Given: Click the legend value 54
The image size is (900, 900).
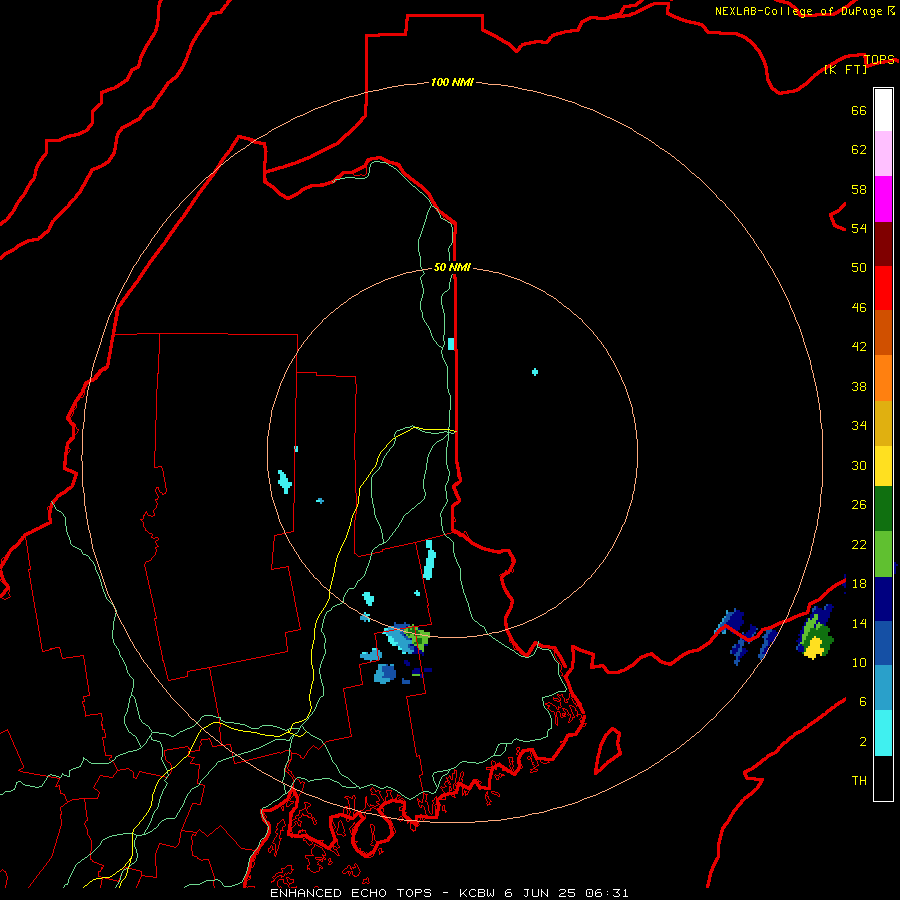Looking at the screenshot, I should click(x=859, y=228).
